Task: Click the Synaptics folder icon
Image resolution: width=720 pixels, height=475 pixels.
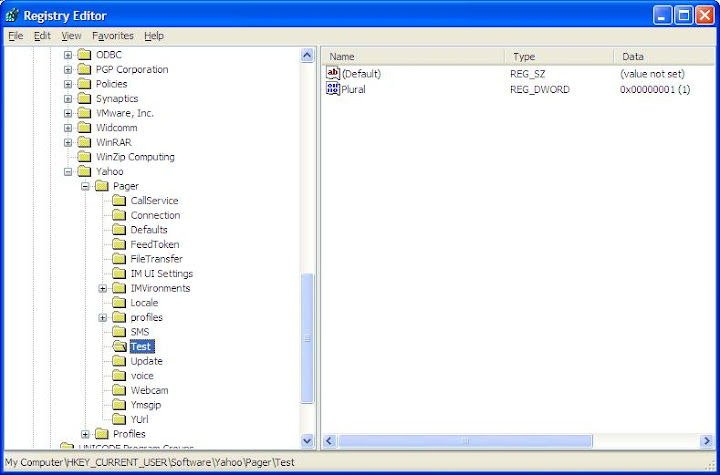Action: tap(84, 98)
